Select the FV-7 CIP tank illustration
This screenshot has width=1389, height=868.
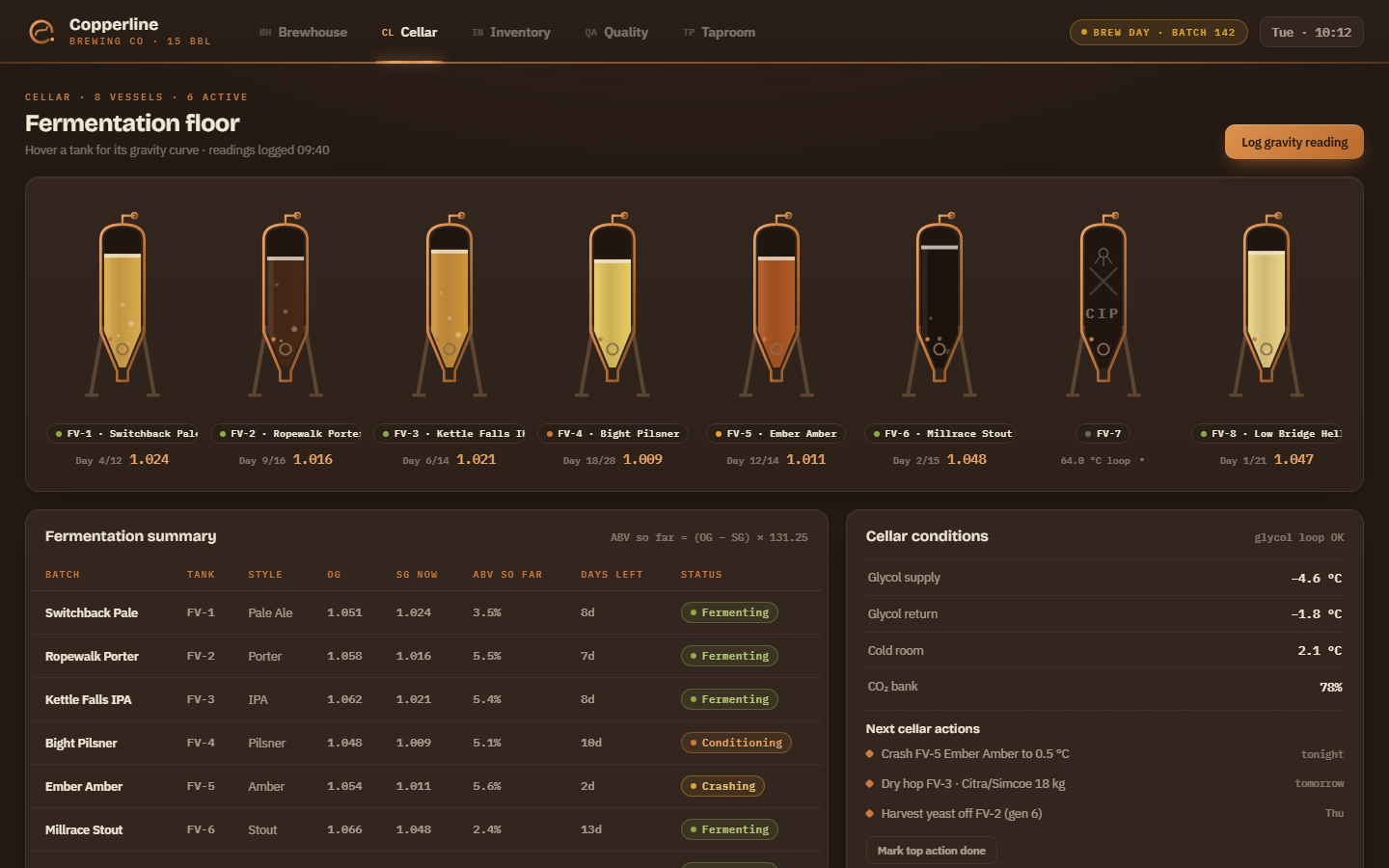coord(1103,304)
